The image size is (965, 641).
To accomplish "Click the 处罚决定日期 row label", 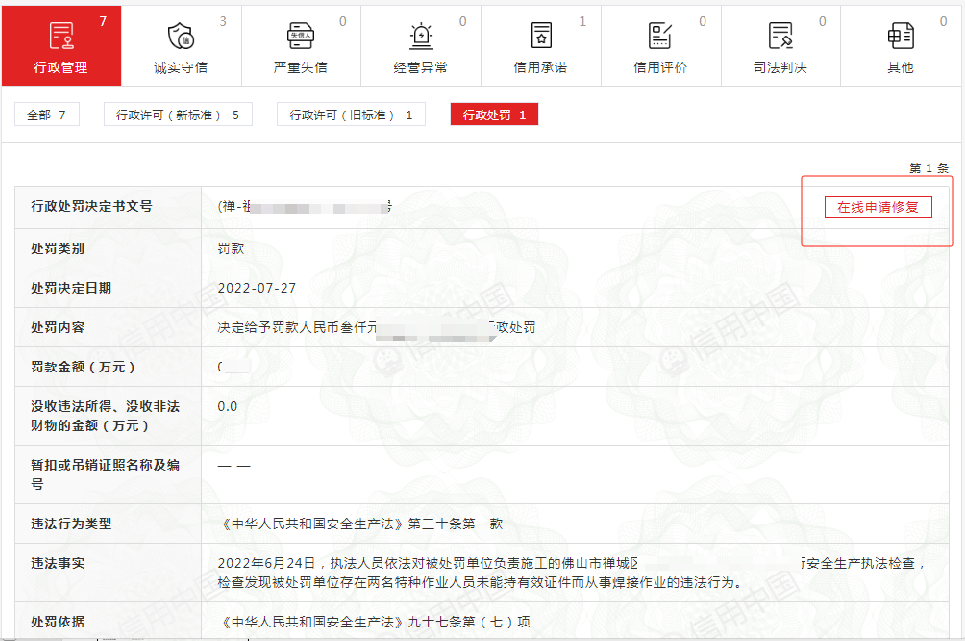I will pos(71,288).
